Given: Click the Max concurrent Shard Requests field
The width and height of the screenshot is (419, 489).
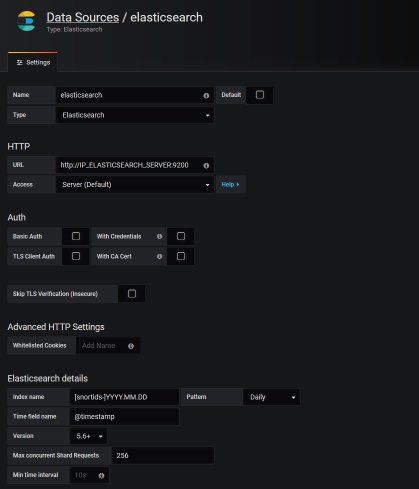Looking at the screenshot, I should click(163, 456).
